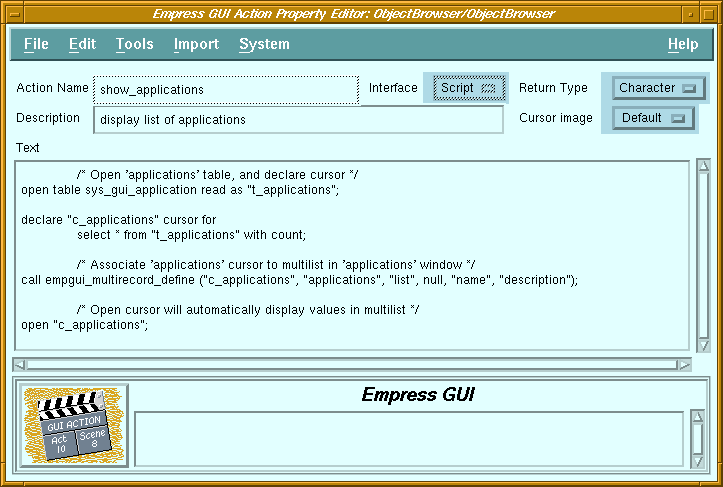Click the horizontal scrollbar left arrow
Screen dimensions: 723x487
(x=19, y=365)
